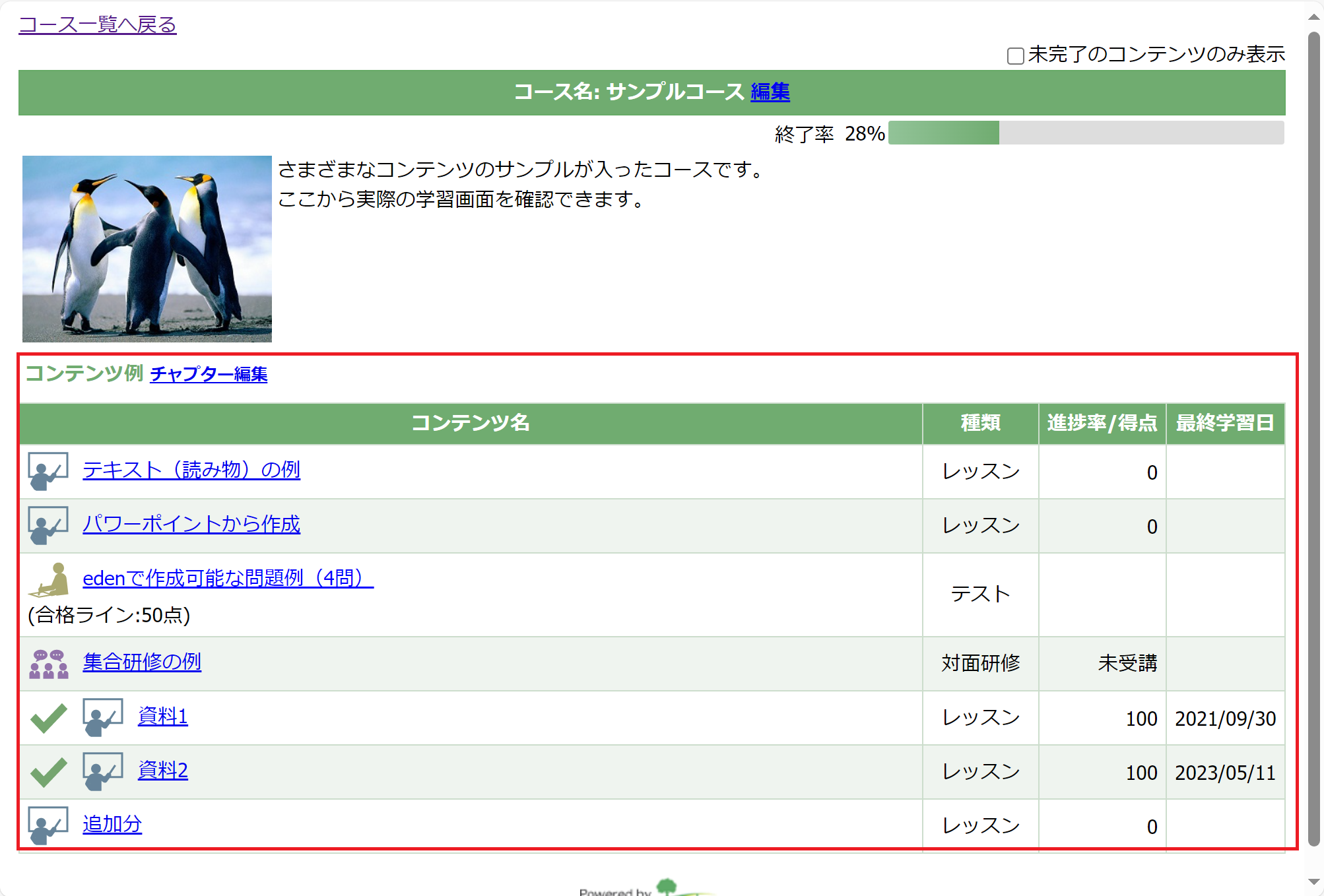Click the 終了率 progress bar

pos(1086,133)
